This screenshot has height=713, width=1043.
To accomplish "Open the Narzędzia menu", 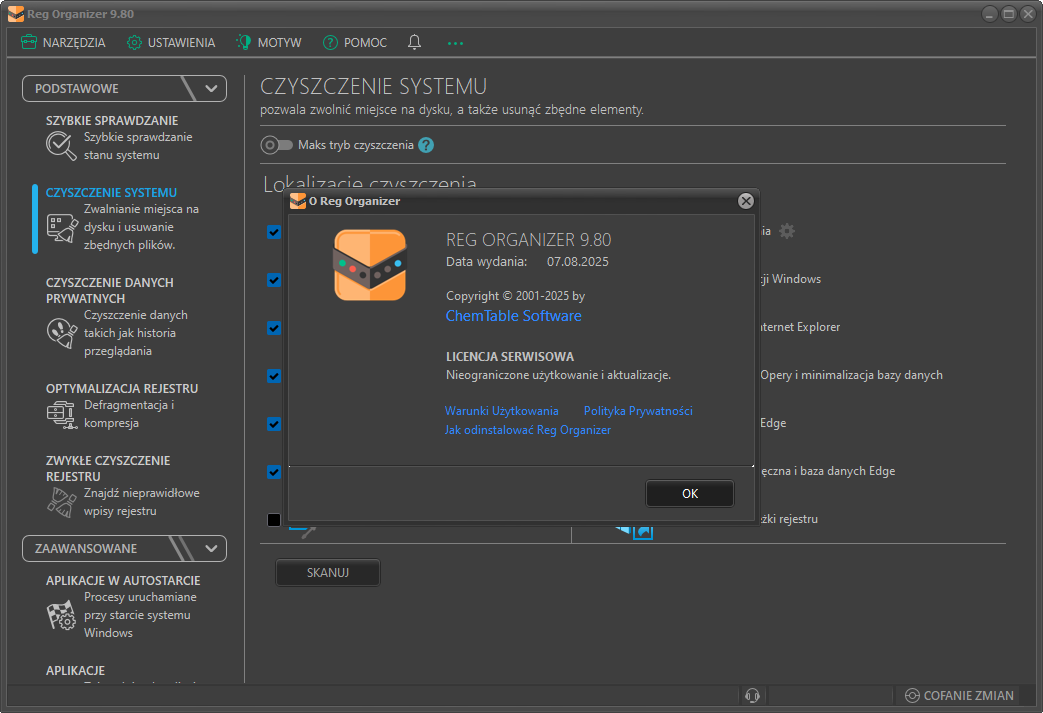I will [63, 43].
